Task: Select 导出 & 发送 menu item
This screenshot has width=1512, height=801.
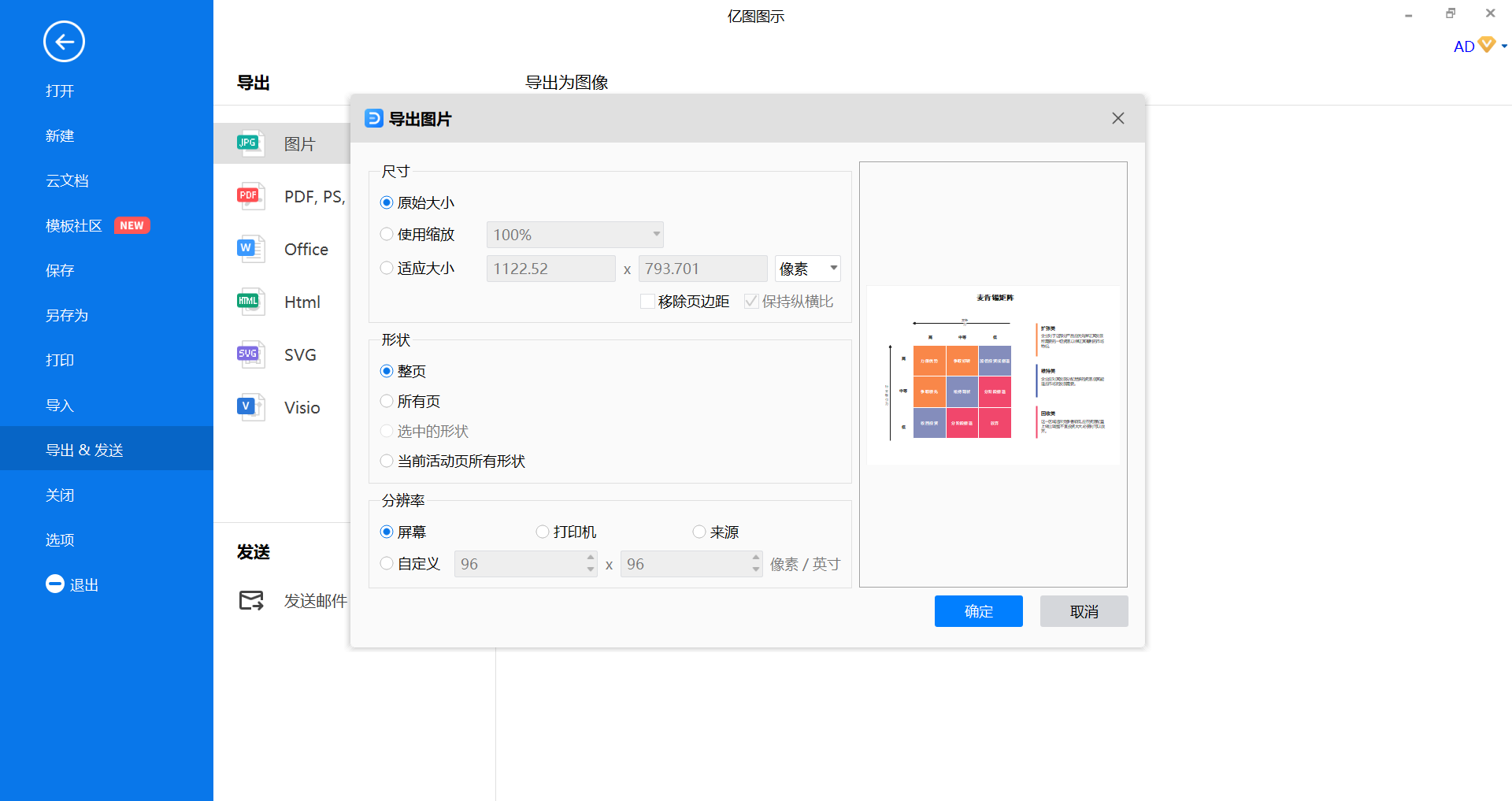Action: [x=106, y=448]
